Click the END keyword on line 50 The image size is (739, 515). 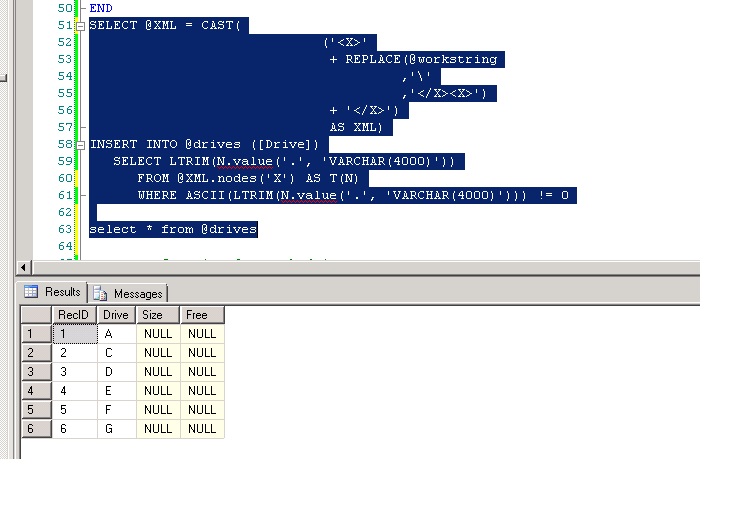click(x=101, y=8)
